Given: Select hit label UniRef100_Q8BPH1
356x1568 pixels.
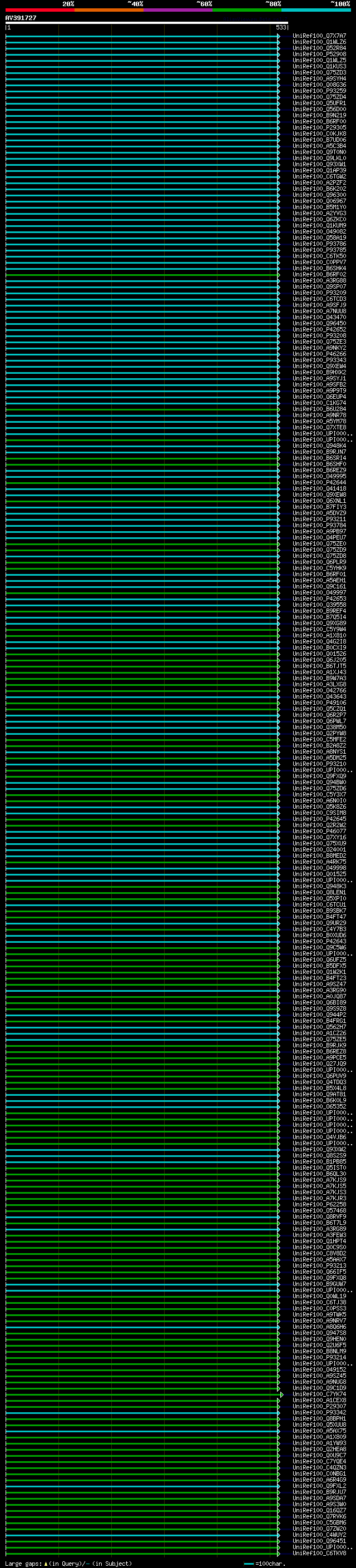Looking at the screenshot, I should click(x=319, y=1418).
